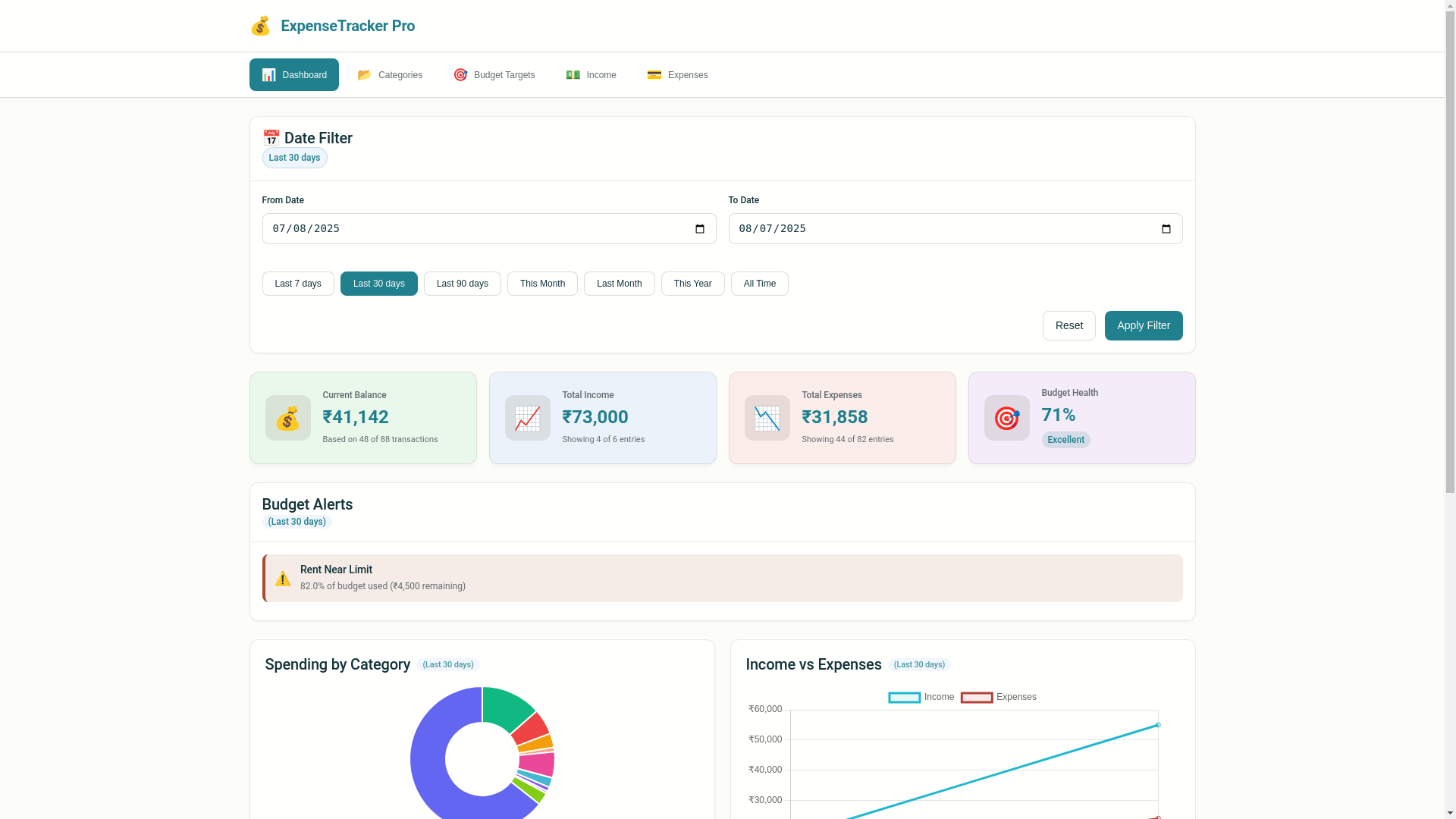
Task: Click the page vertical scrollbar thumb
Action: click(1450, 250)
